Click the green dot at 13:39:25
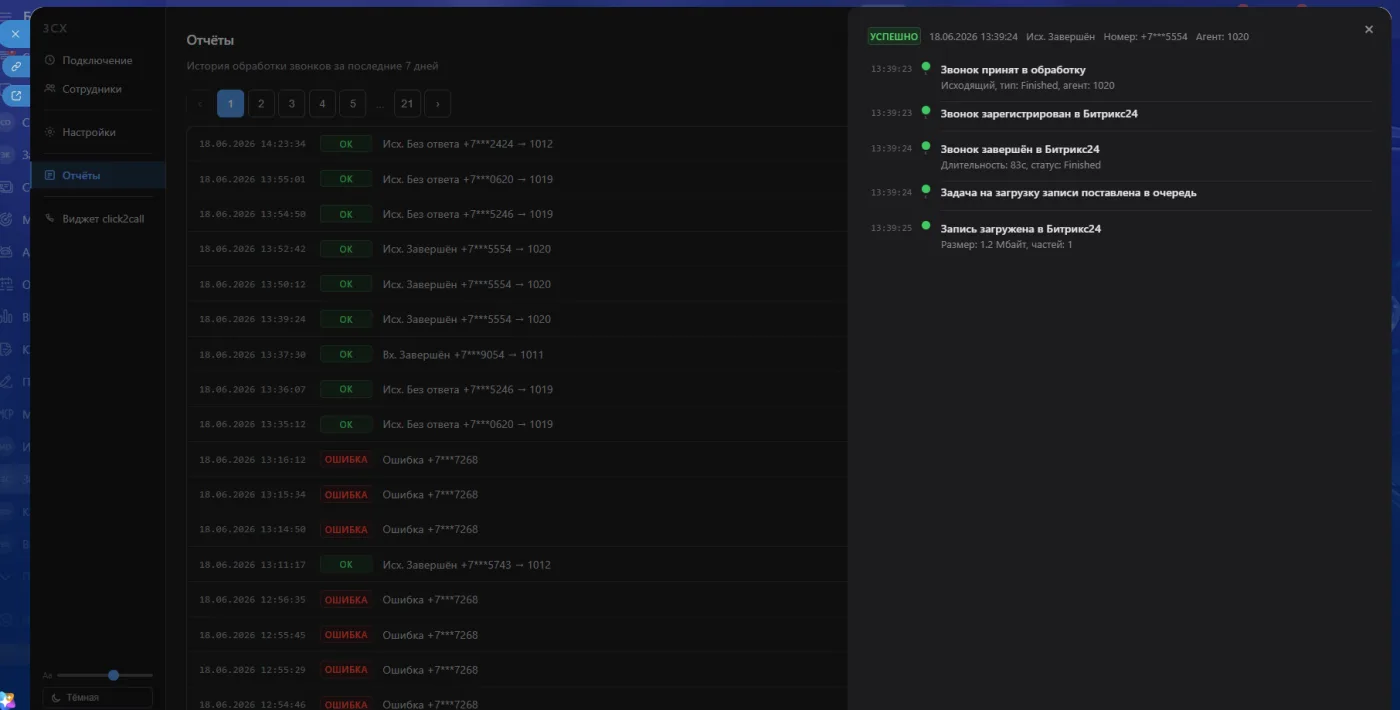 point(926,226)
